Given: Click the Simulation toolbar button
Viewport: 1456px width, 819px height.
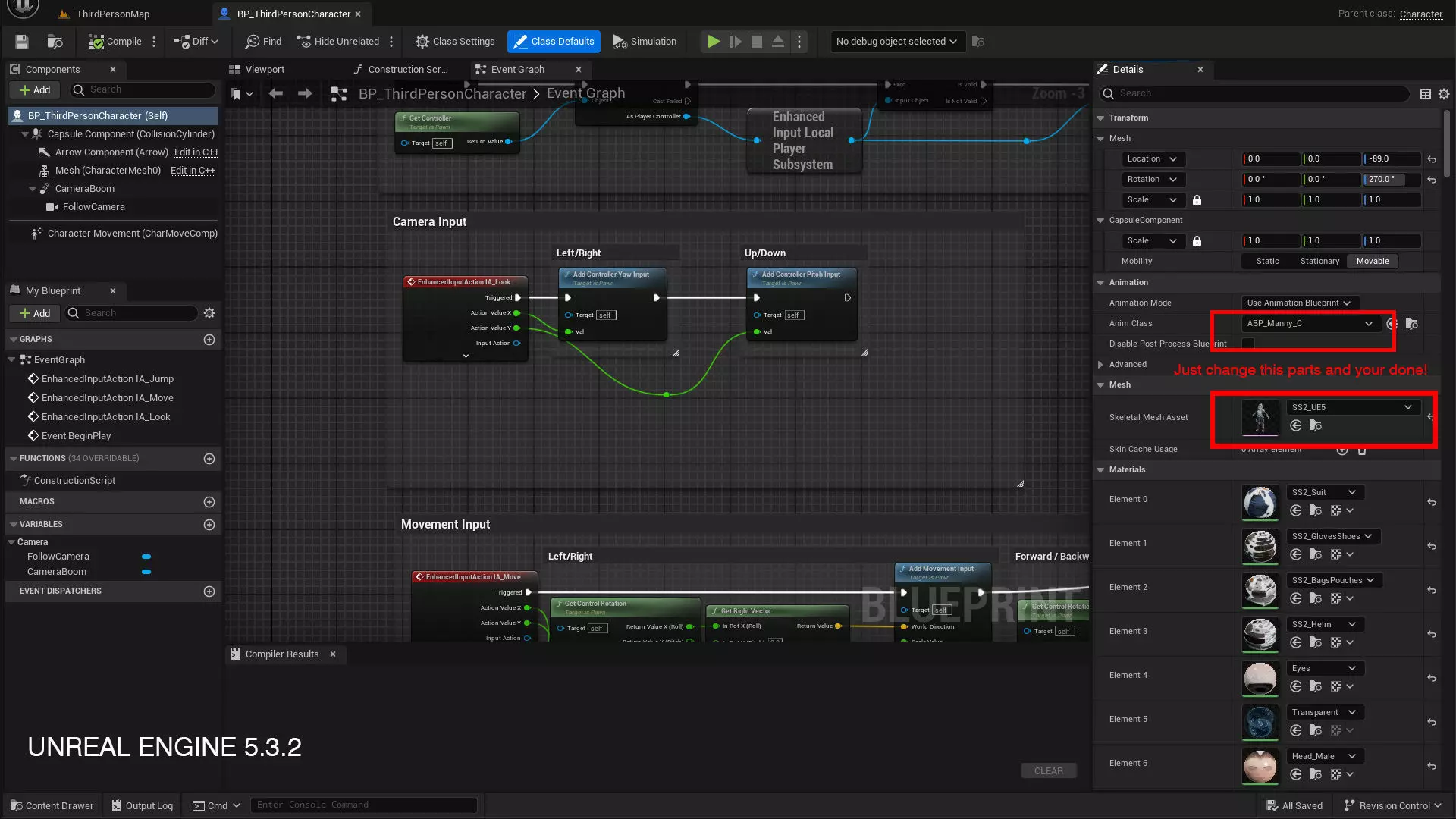Looking at the screenshot, I should pyautogui.click(x=644, y=42).
